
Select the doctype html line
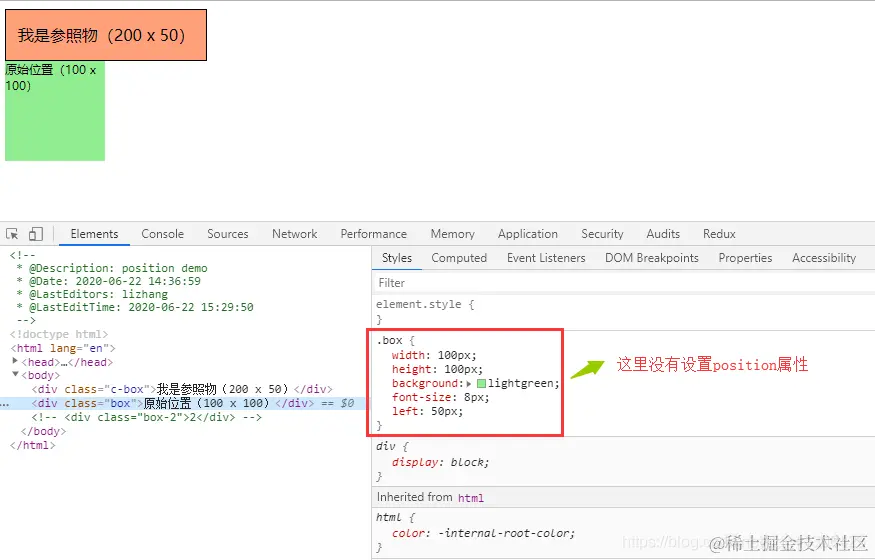point(59,334)
